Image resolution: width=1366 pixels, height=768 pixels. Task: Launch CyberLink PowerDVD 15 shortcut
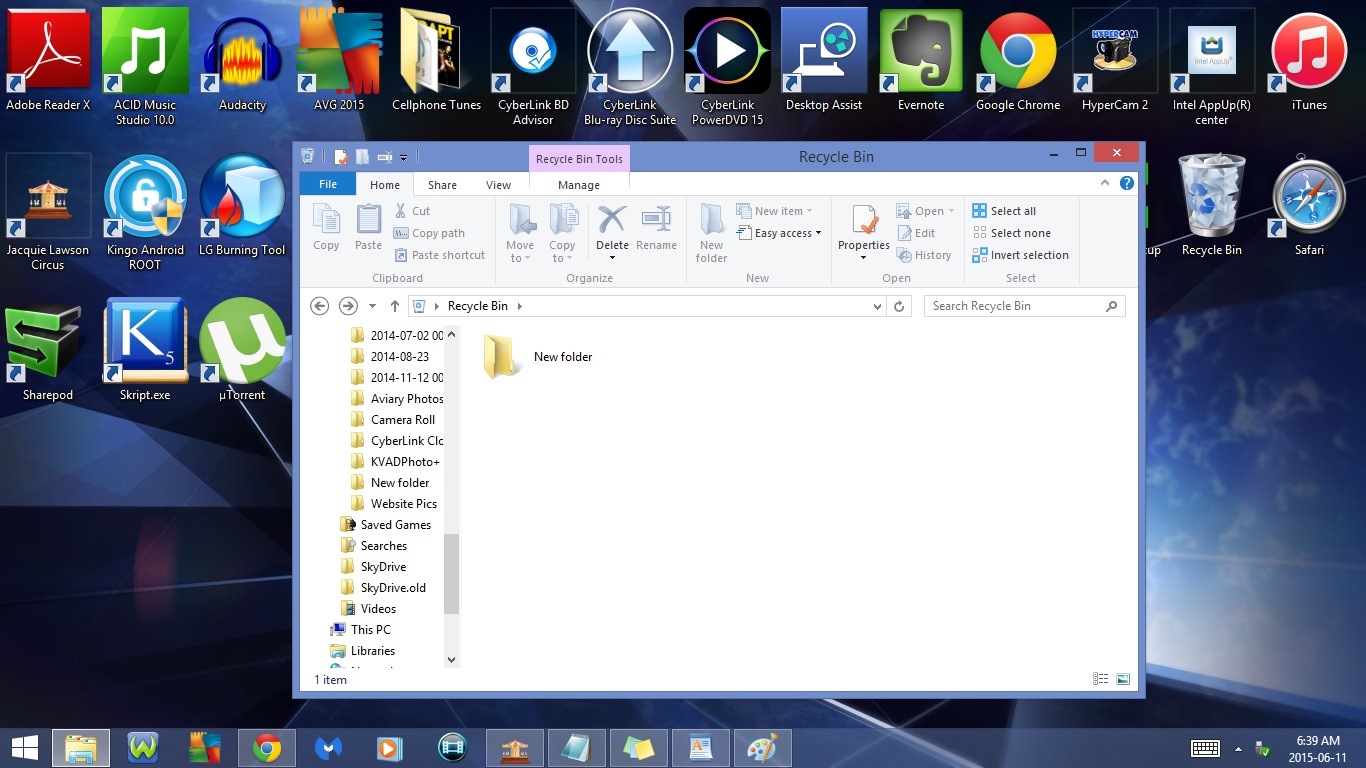point(727,67)
